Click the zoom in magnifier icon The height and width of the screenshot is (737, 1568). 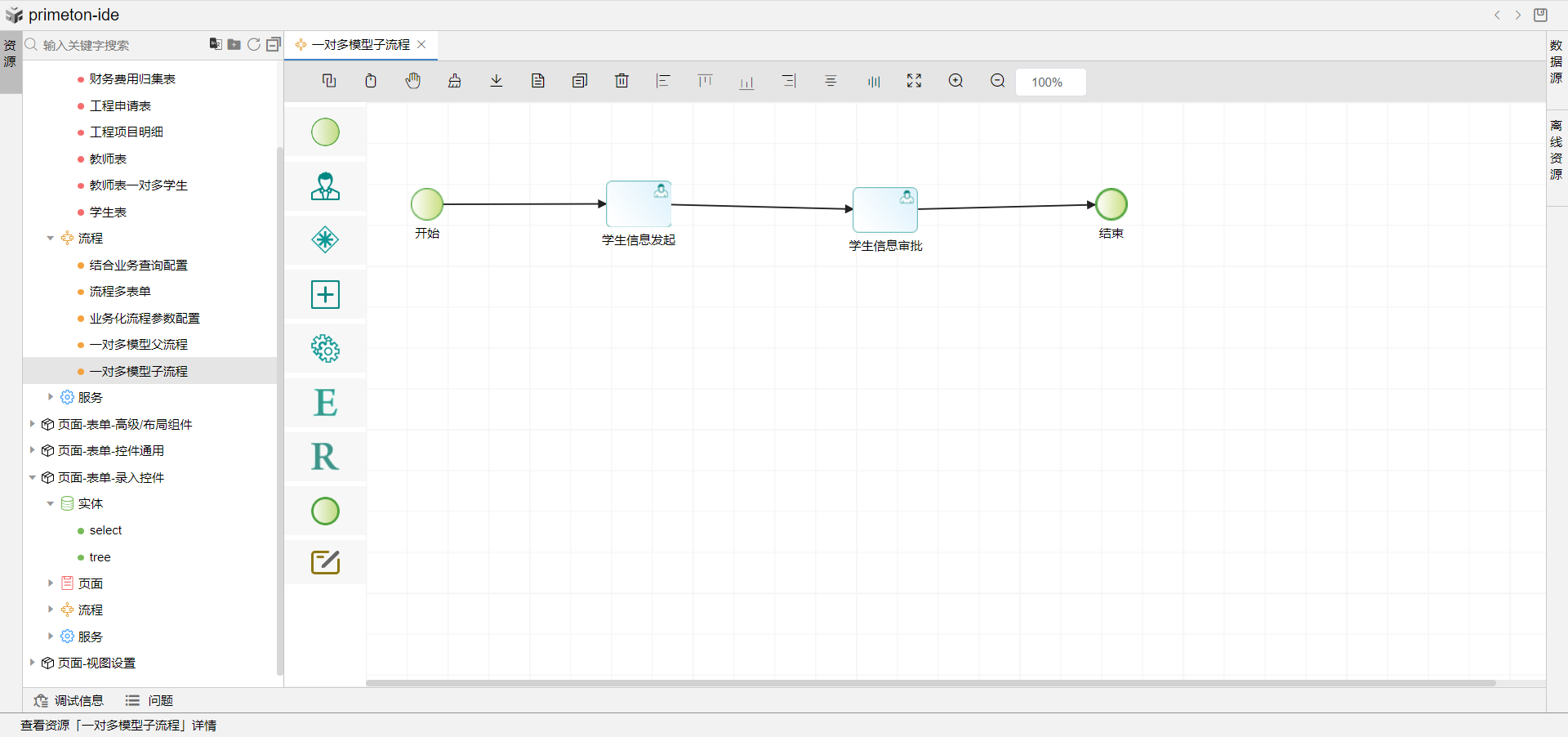[x=955, y=81]
